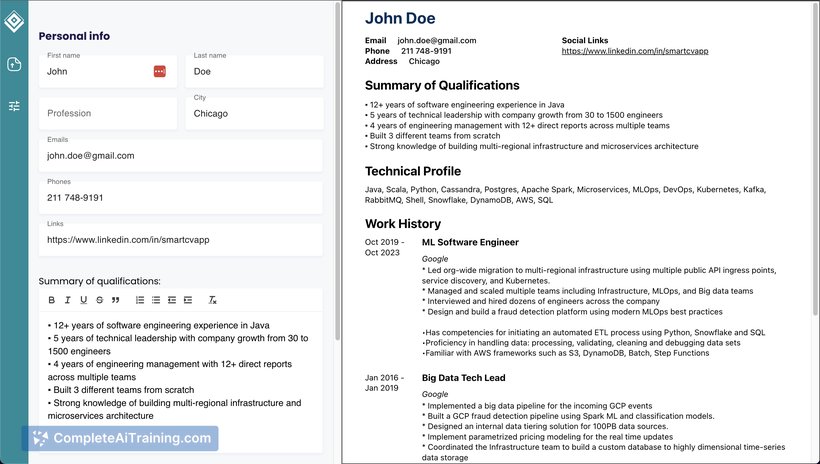Image resolution: width=820 pixels, height=464 pixels.
Task: Click the 'Oct 2019 - Oct 2023' date range
Action: [384, 247]
